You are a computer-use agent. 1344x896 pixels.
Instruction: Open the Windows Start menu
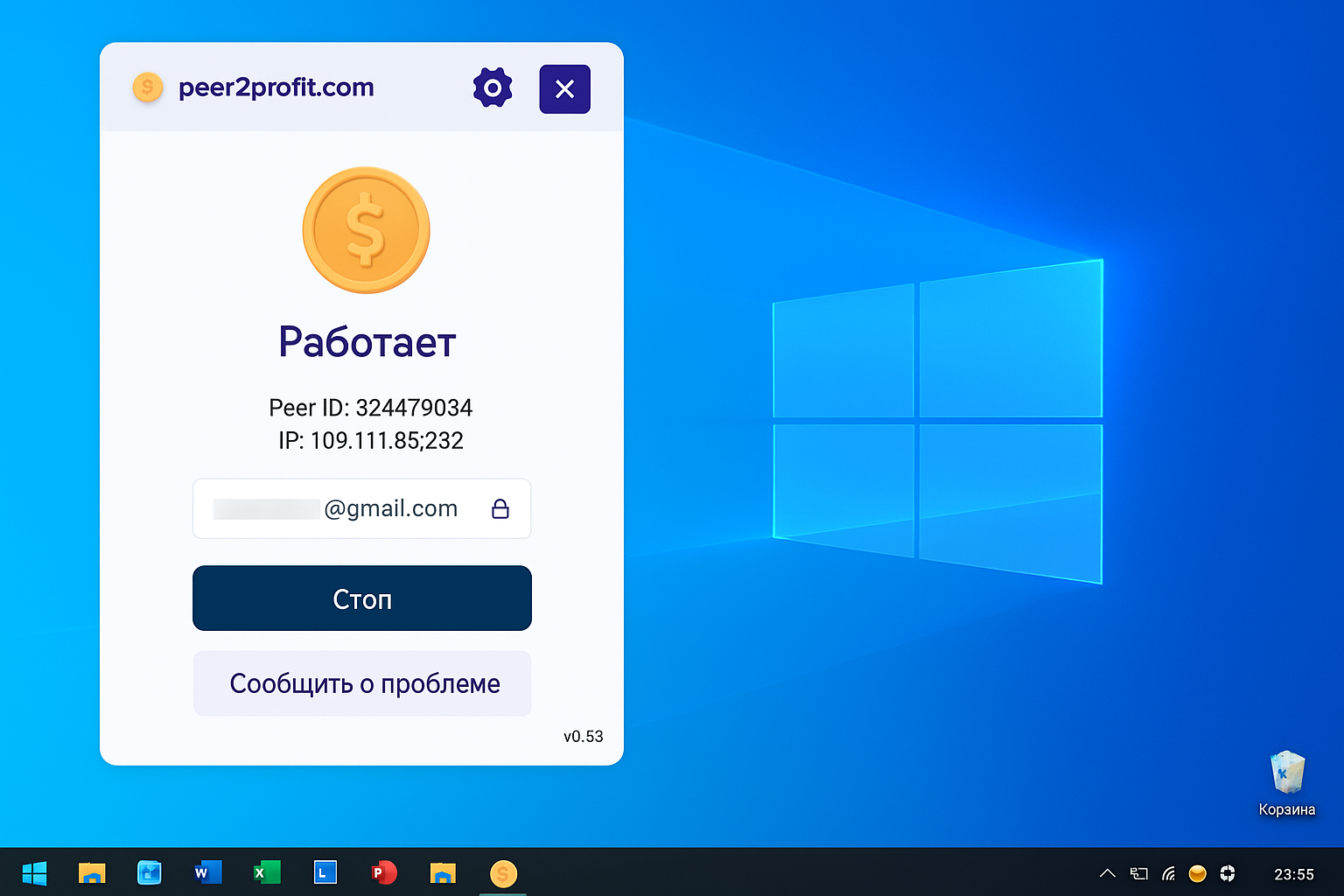(34, 873)
